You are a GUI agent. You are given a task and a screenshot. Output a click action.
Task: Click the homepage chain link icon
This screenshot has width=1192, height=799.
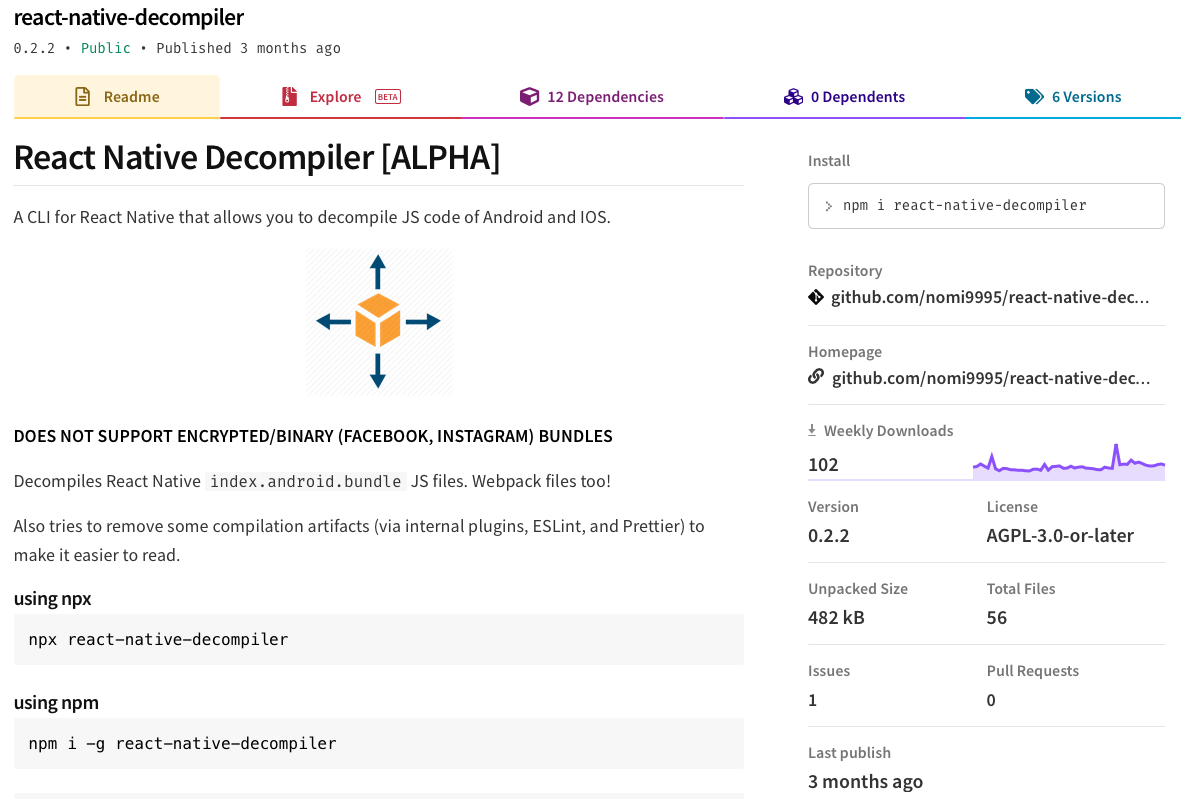[x=816, y=377]
